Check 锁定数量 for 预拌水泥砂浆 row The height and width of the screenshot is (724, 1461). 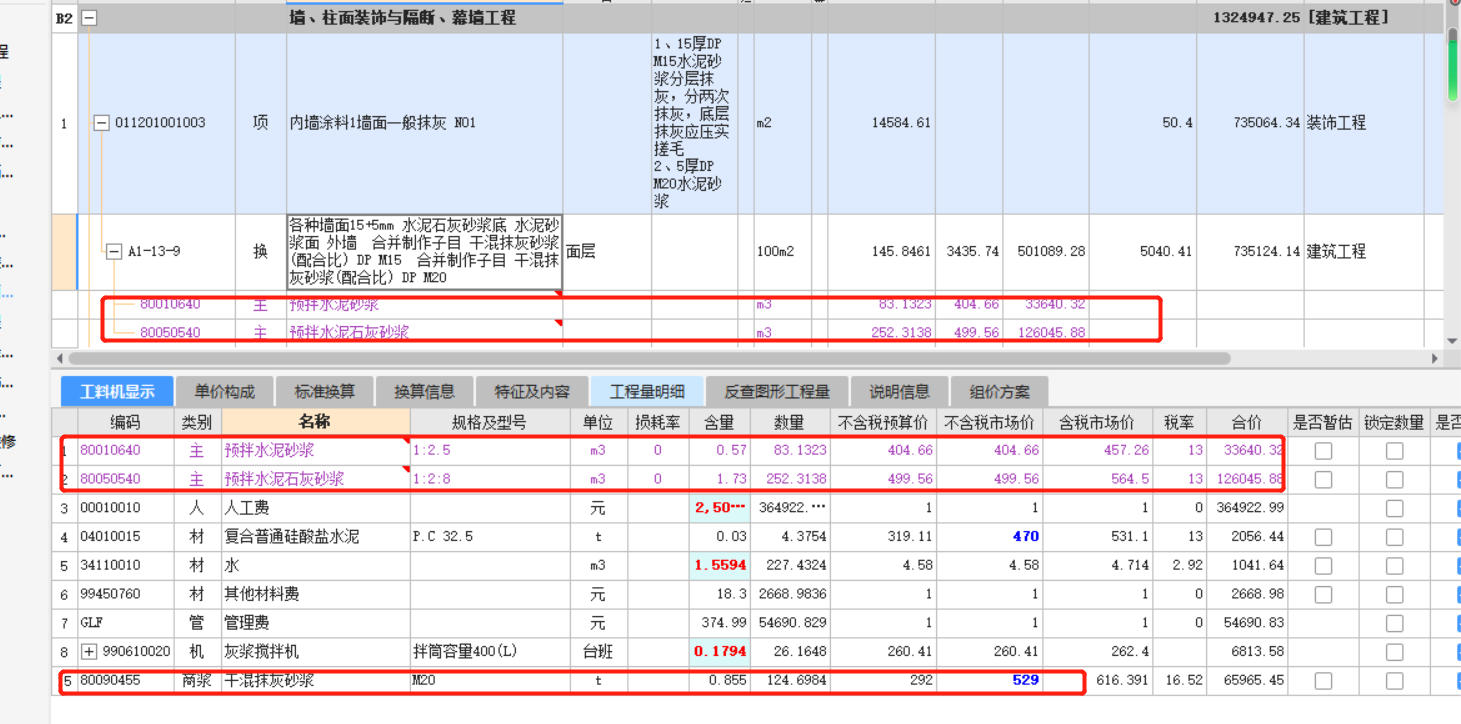[x=1394, y=451]
